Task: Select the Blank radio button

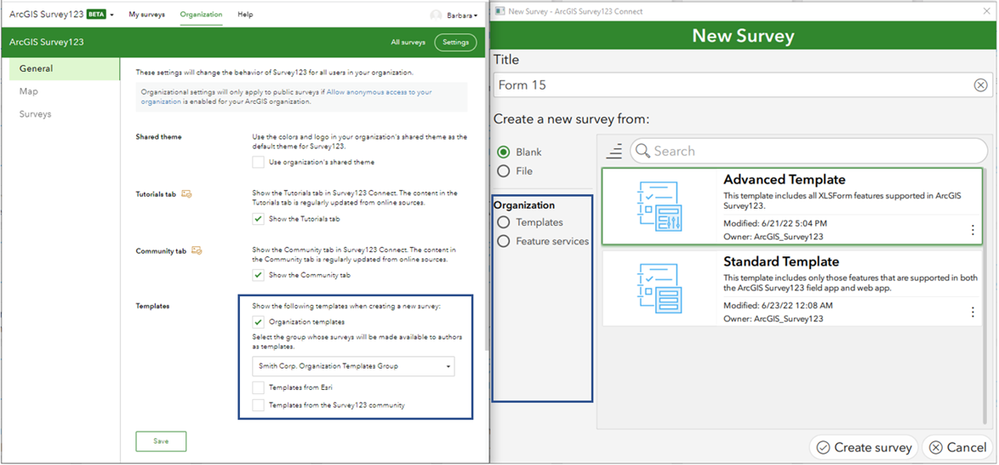Action: click(x=503, y=152)
